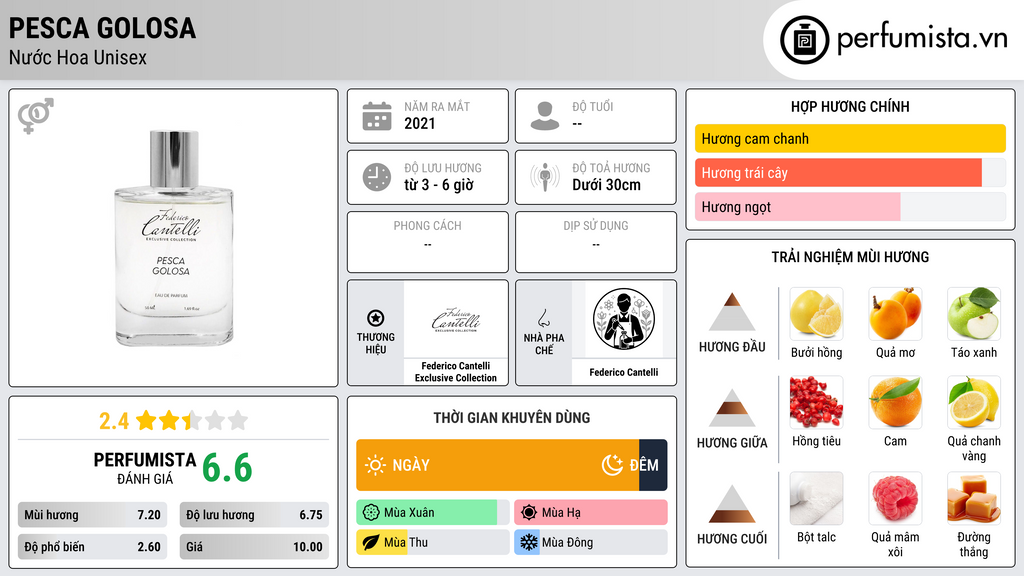The image size is (1024, 576).
Task: Click the calendar icon for launch year
Action: tap(377, 116)
